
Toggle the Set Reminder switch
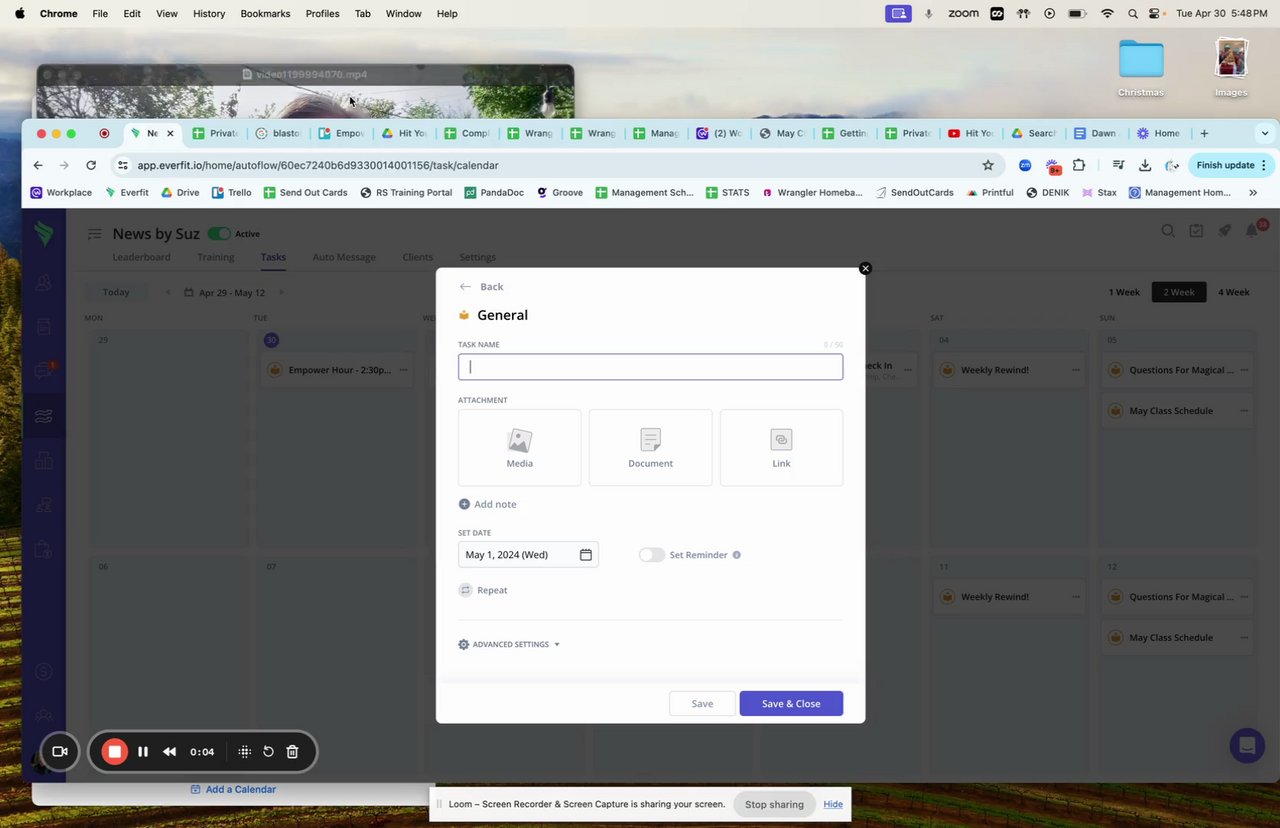click(652, 555)
